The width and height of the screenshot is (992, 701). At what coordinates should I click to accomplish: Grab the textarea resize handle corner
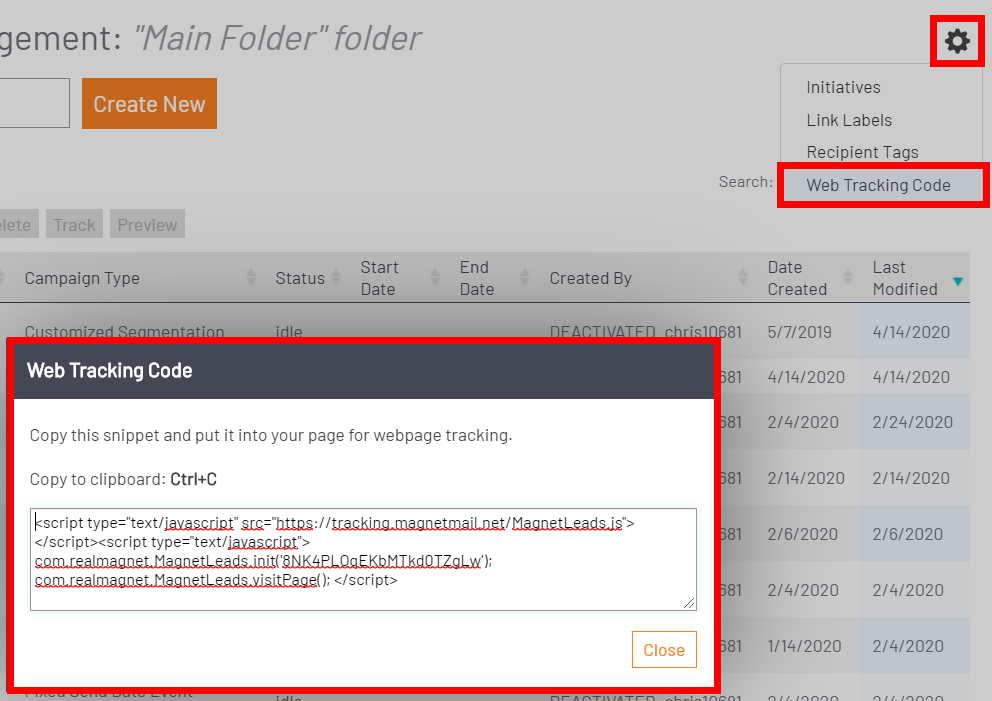690,604
